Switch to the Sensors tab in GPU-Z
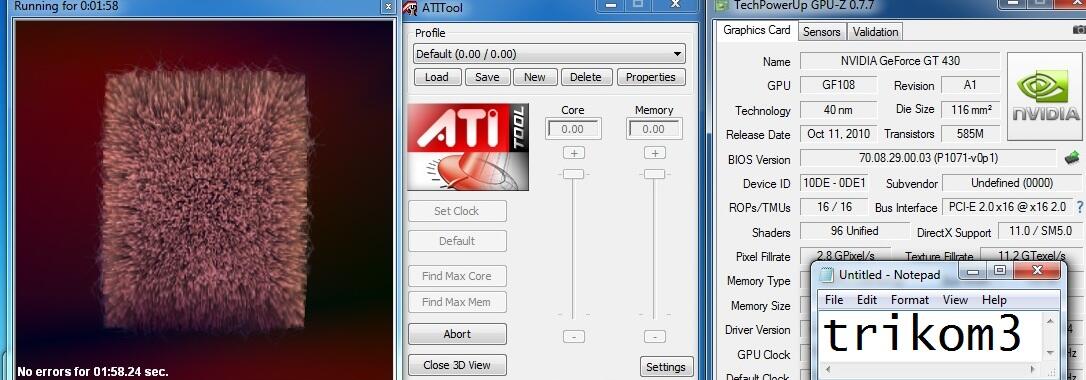The image size is (1086, 380). coord(821,32)
